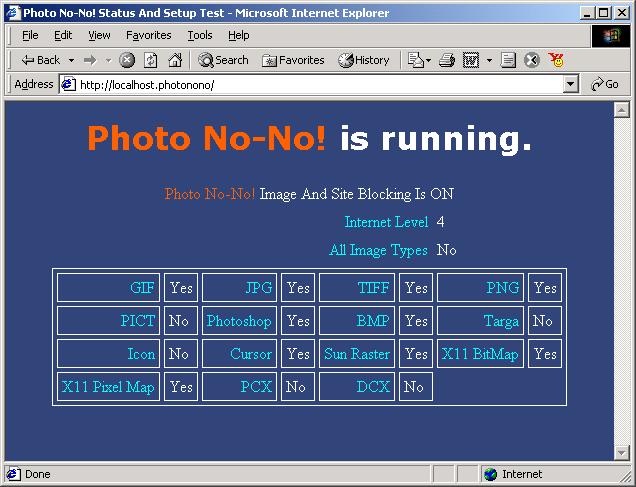Click the gray X circle toolbar icon
The width and height of the screenshot is (636, 487).
531,60
